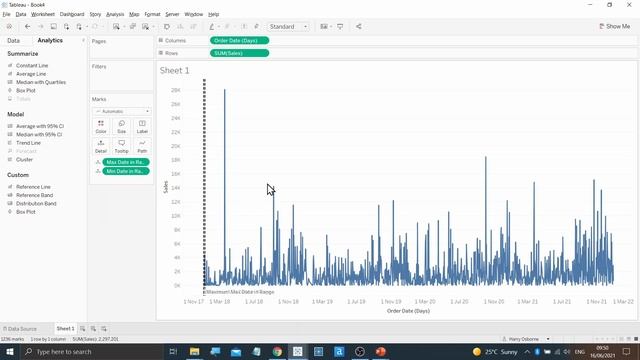Switch to the Analytics pane tab
Viewport: 640px width, 360px height.
click(x=50, y=40)
